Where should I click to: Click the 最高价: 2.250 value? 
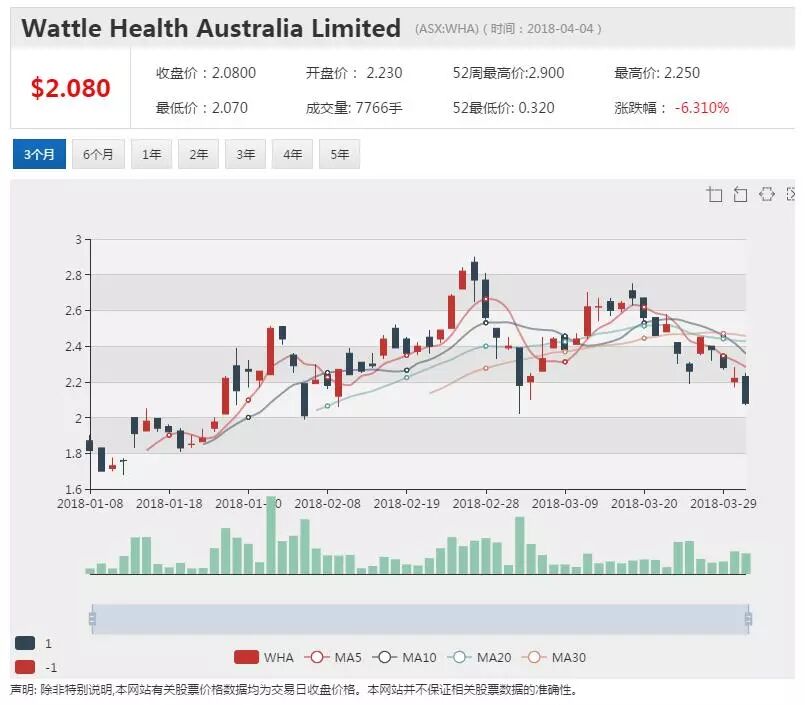tap(657, 73)
